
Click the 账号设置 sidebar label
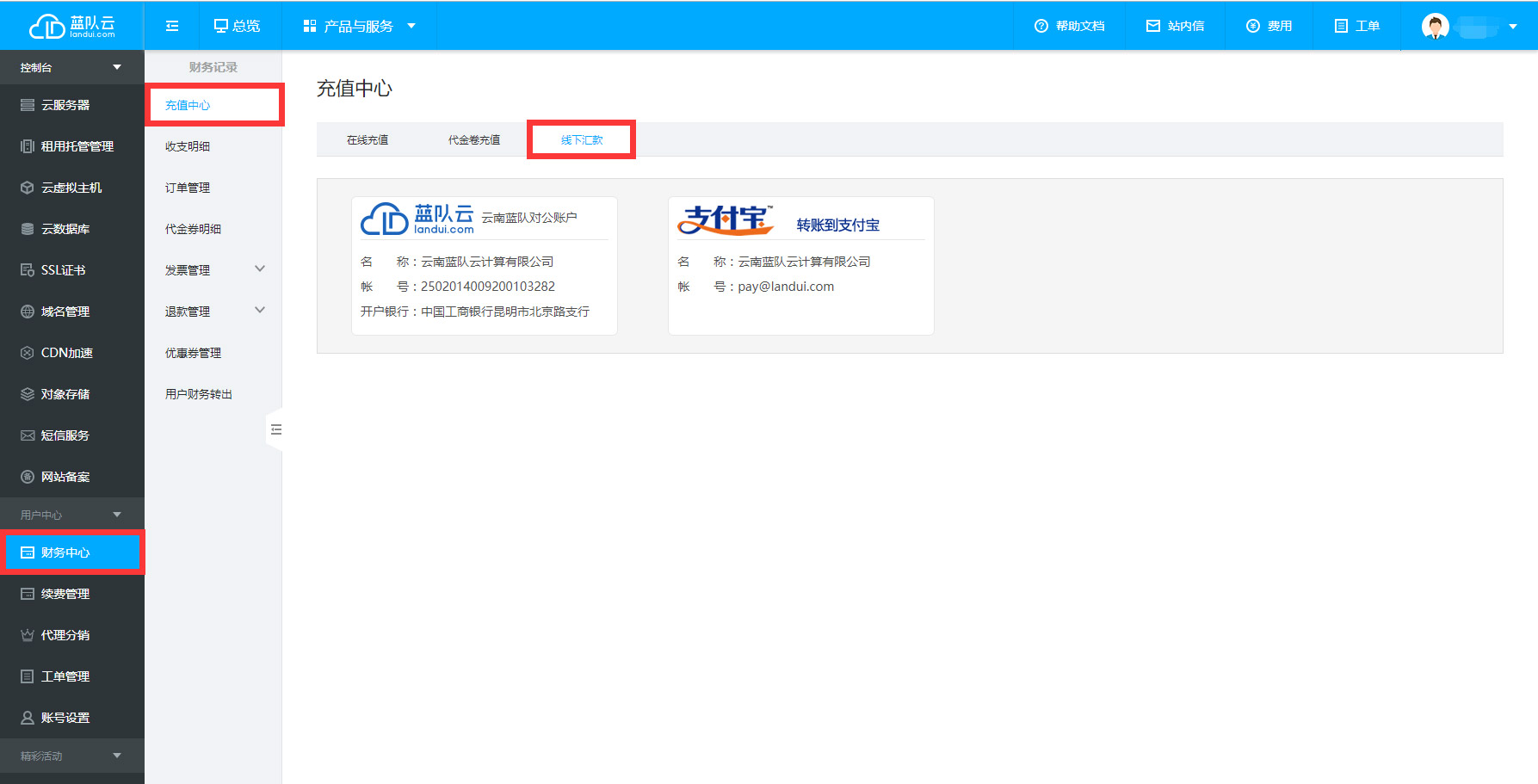tap(65, 718)
